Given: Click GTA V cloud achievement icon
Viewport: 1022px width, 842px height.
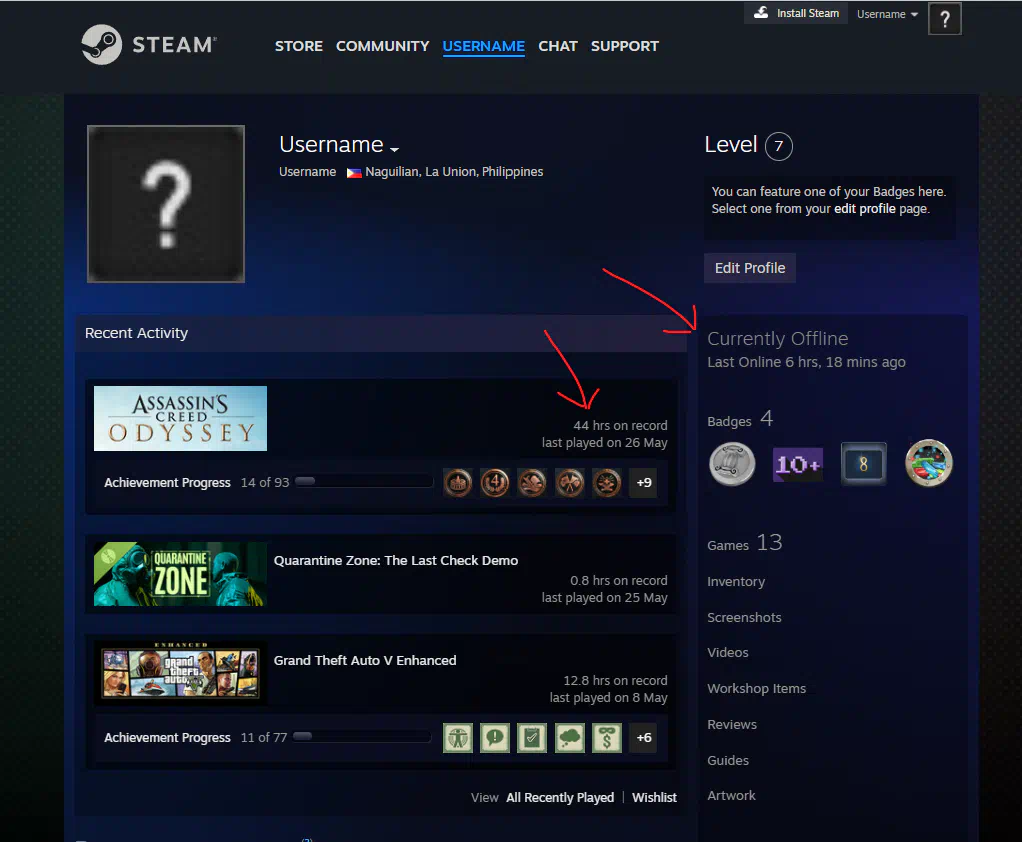Looking at the screenshot, I should (x=570, y=738).
